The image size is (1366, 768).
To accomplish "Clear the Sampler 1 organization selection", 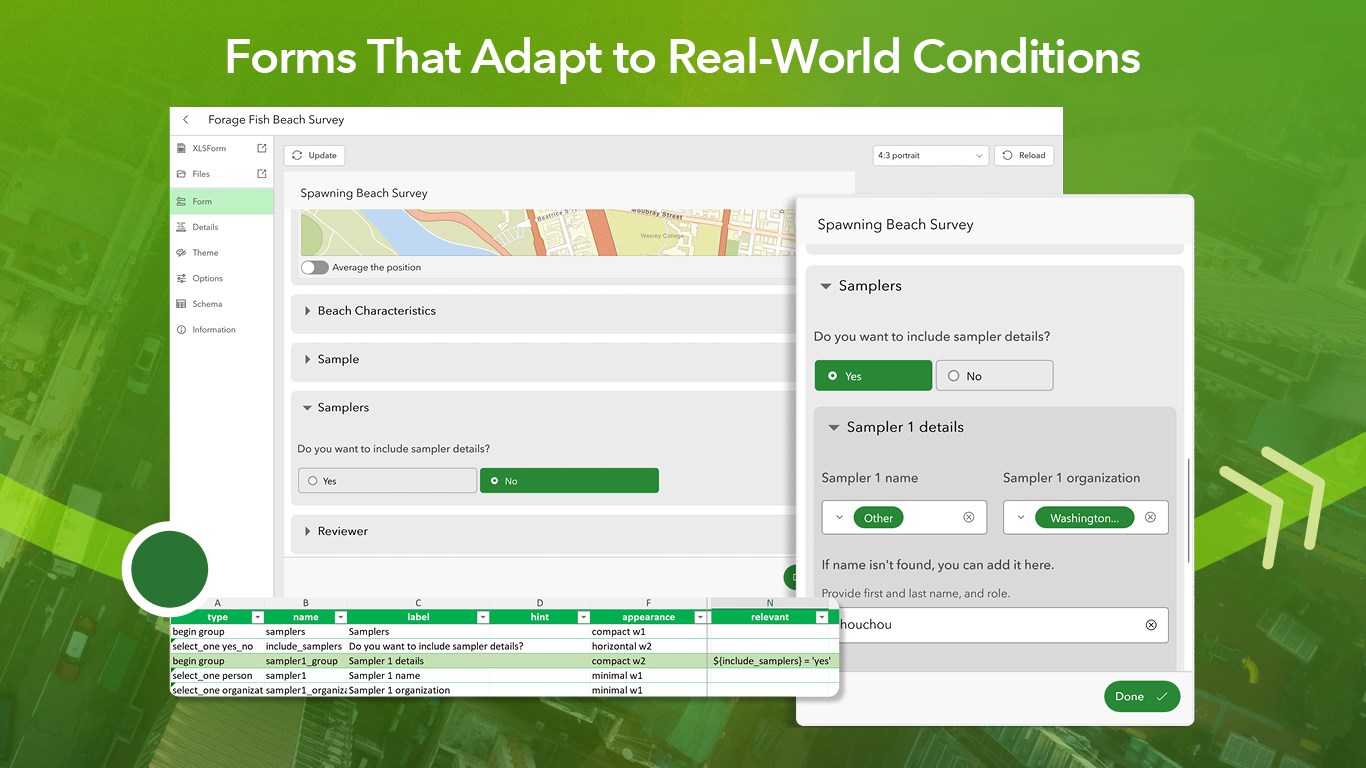I will click(x=1150, y=517).
